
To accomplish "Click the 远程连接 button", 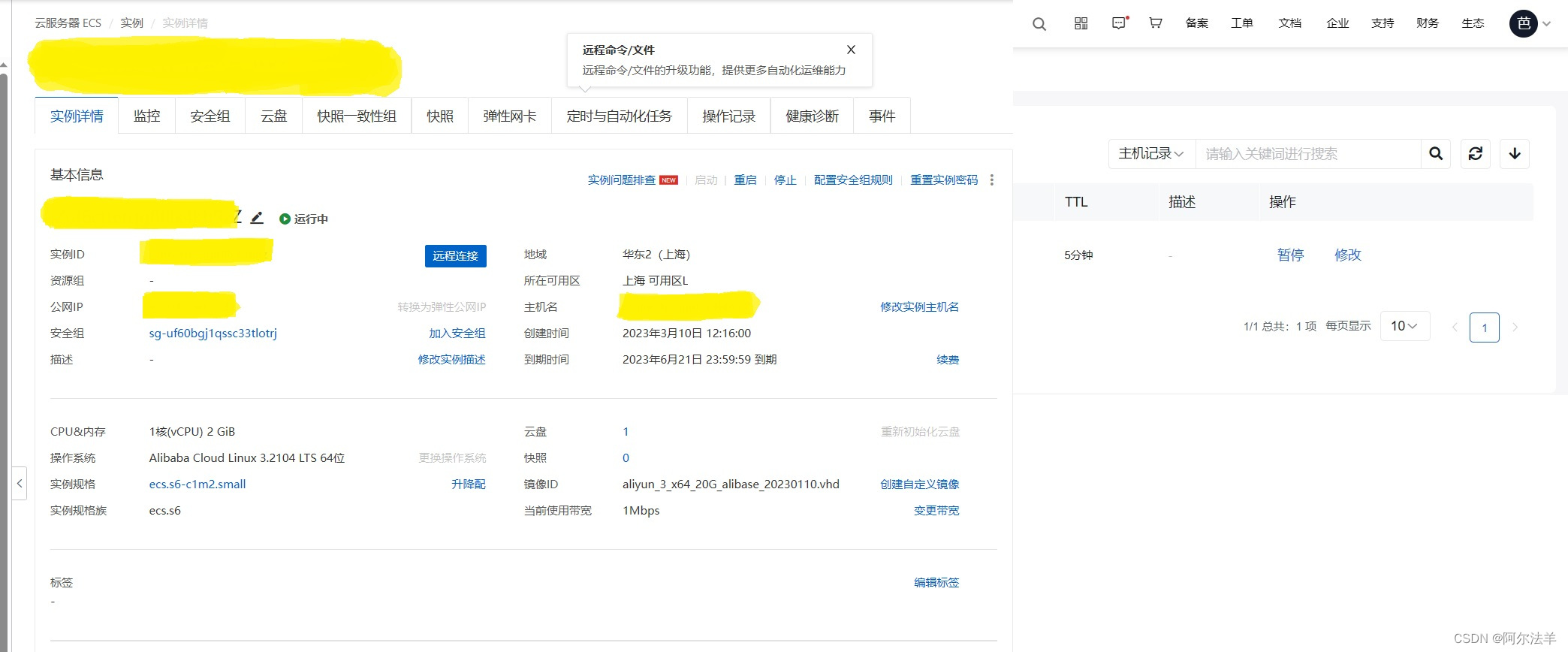I will coord(456,255).
